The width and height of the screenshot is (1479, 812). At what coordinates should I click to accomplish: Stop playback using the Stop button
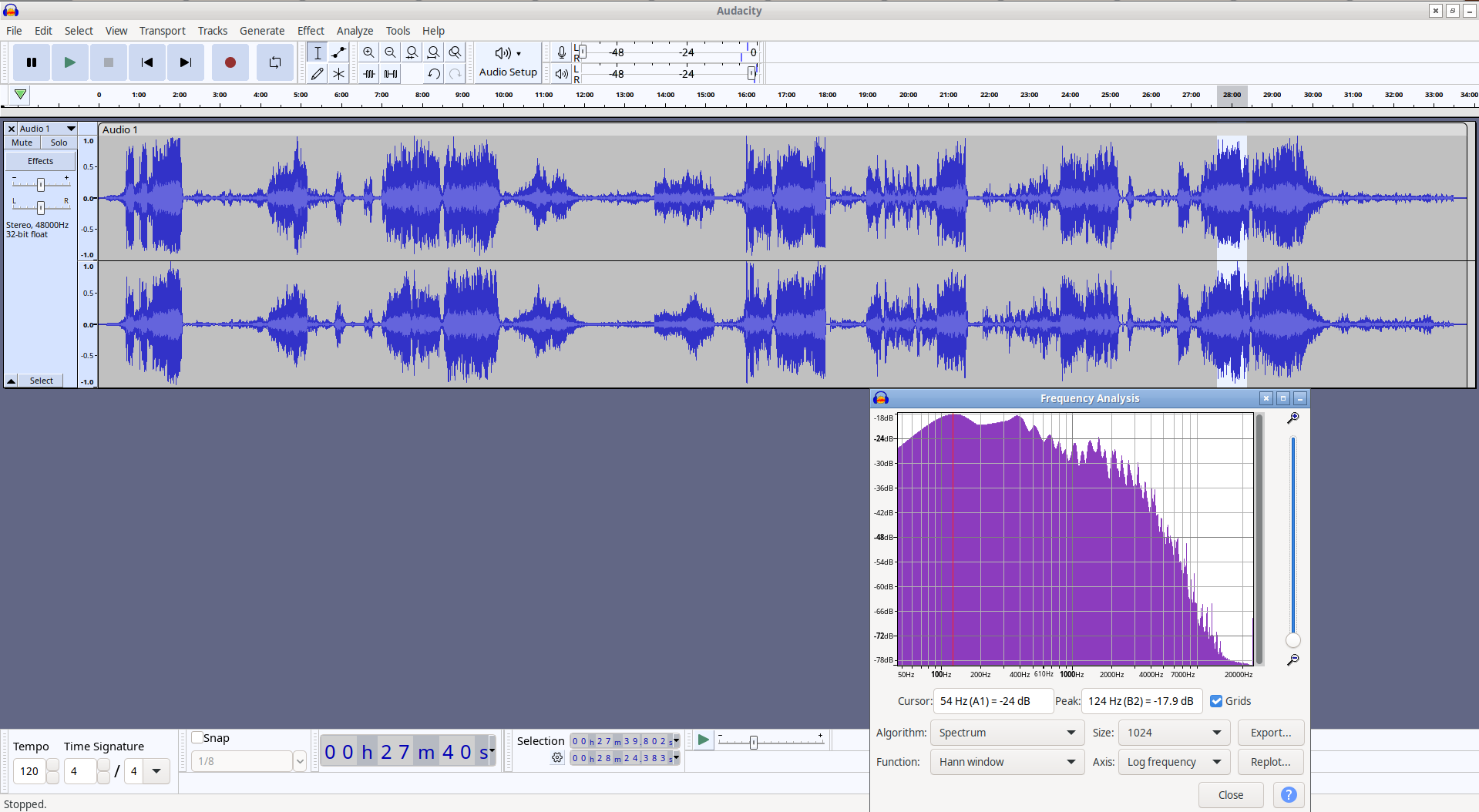click(x=109, y=62)
